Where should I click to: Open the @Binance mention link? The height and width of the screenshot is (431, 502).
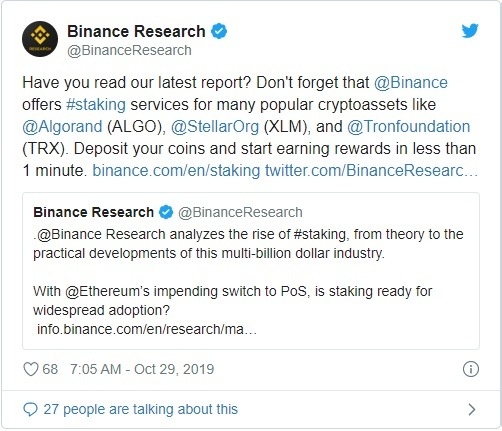pyautogui.click(x=411, y=82)
